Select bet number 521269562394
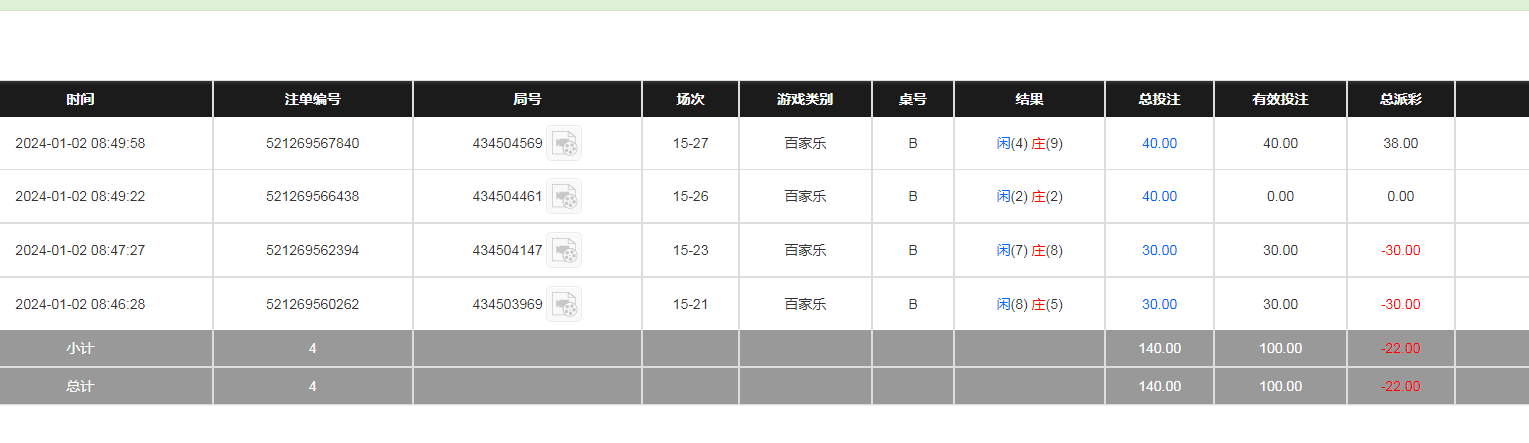1529x443 pixels. tap(313, 250)
